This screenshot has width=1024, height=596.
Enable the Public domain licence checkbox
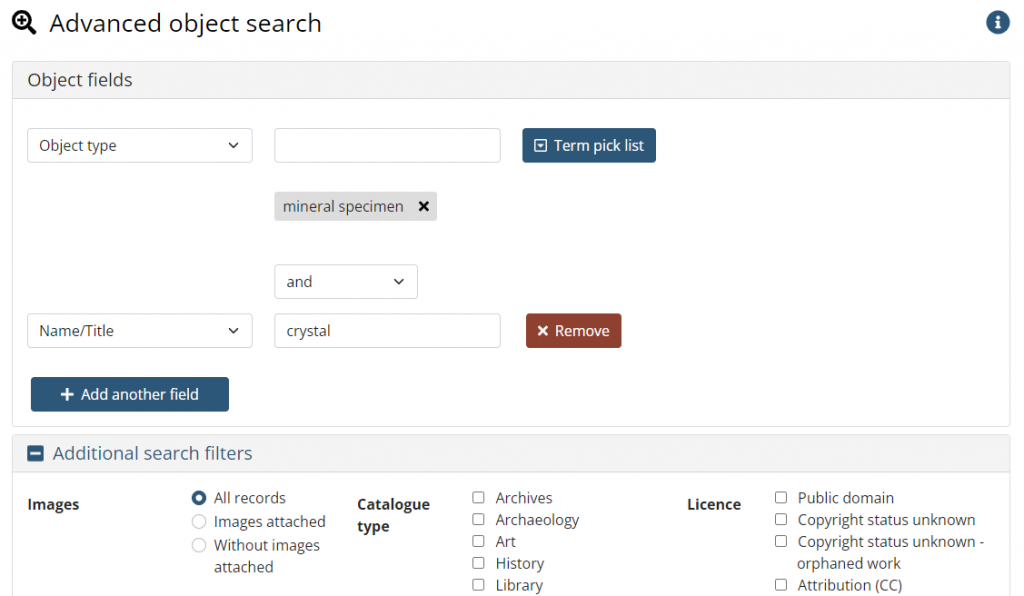click(x=781, y=497)
